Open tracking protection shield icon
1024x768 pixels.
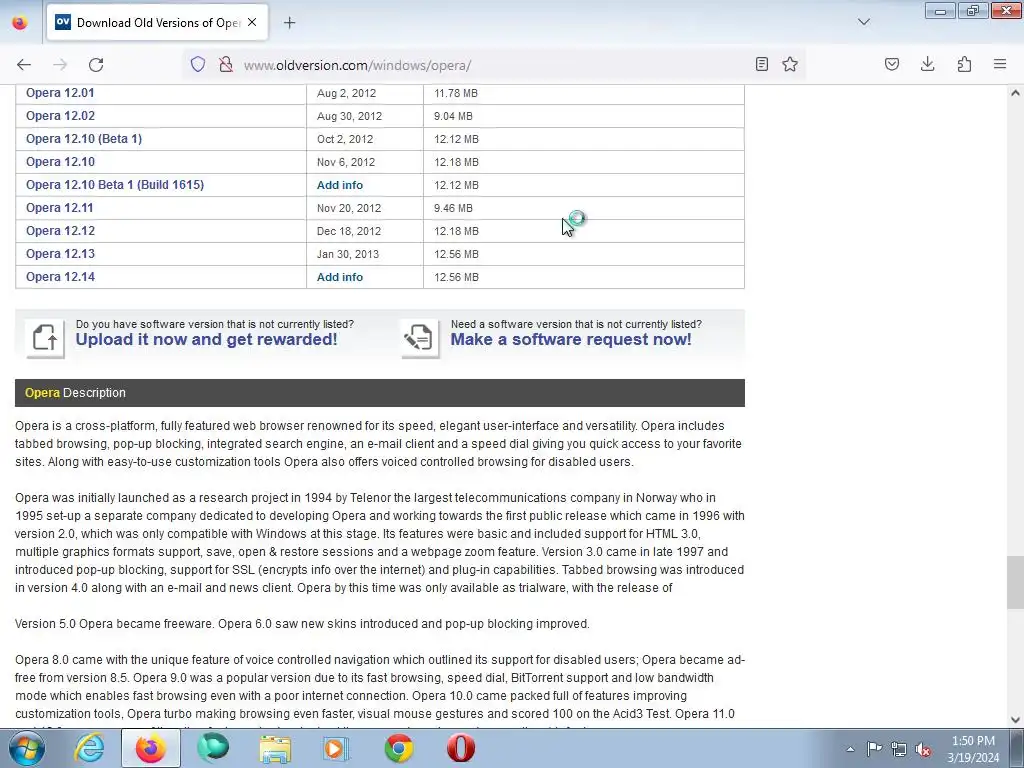coord(198,64)
